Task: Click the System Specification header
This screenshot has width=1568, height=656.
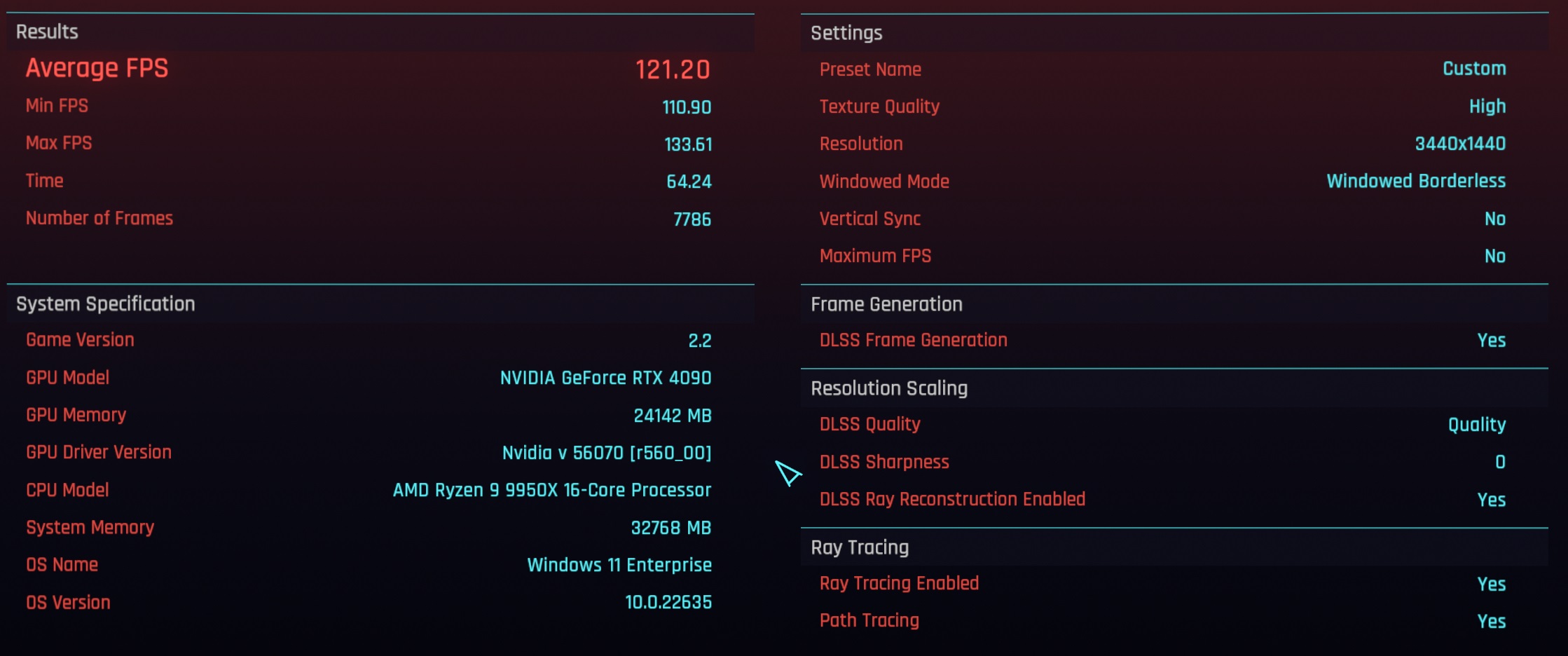Action: tap(106, 303)
